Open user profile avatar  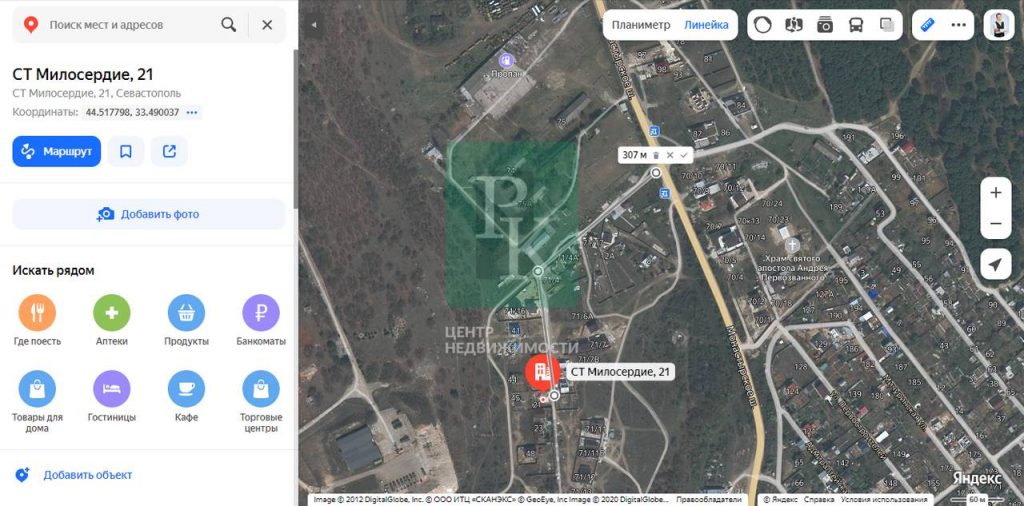coord(999,25)
